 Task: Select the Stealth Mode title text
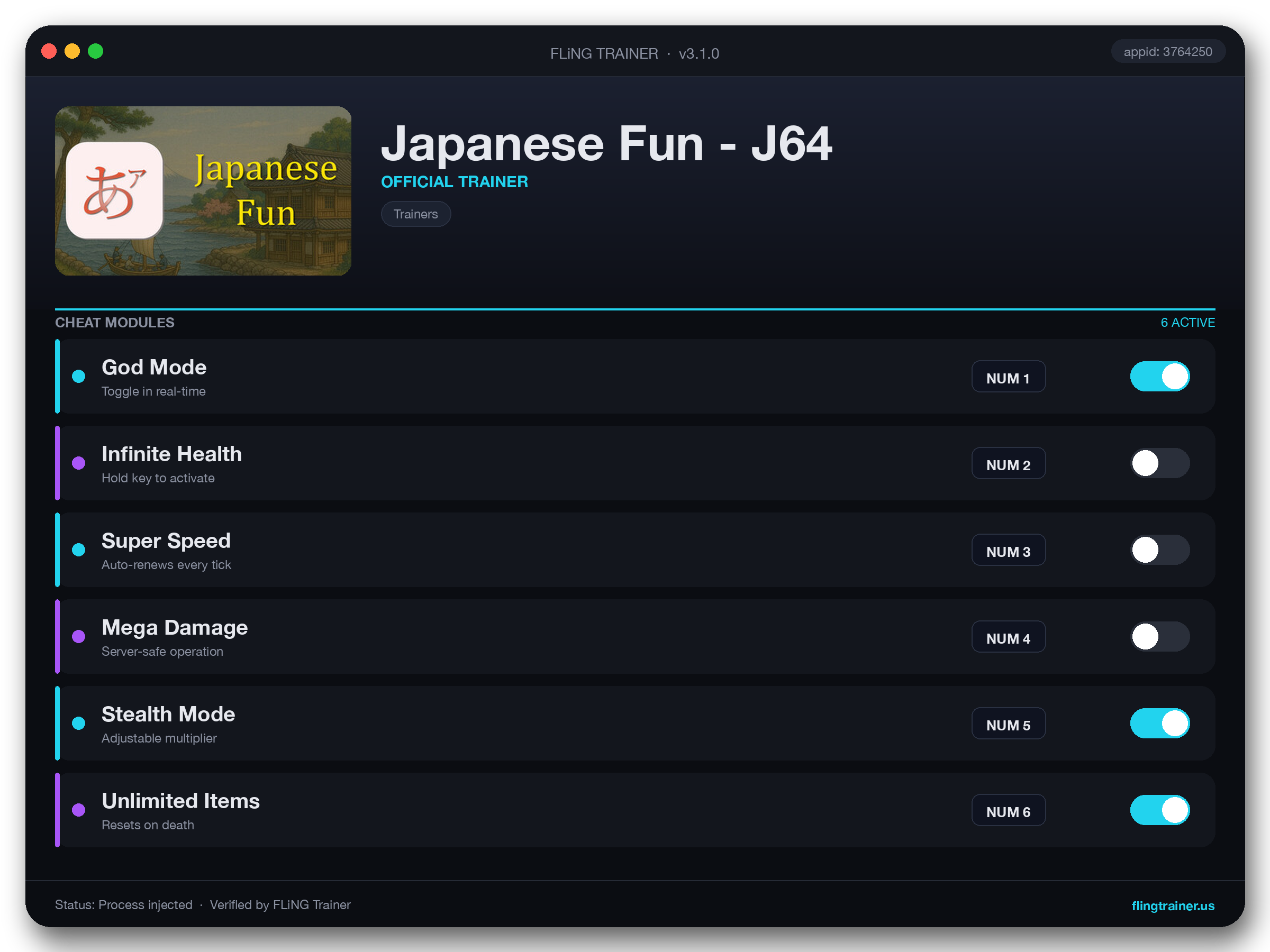click(x=168, y=714)
